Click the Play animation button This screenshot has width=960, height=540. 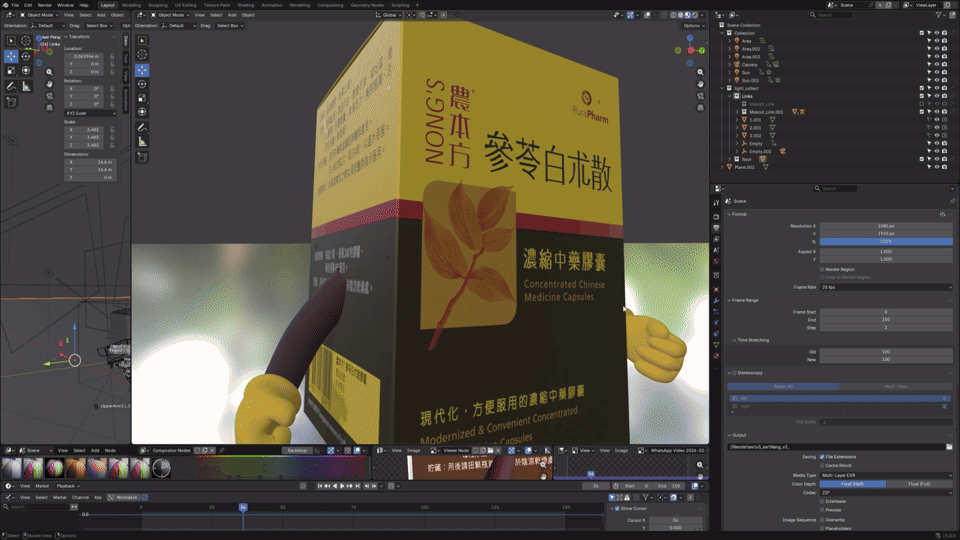[342, 486]
